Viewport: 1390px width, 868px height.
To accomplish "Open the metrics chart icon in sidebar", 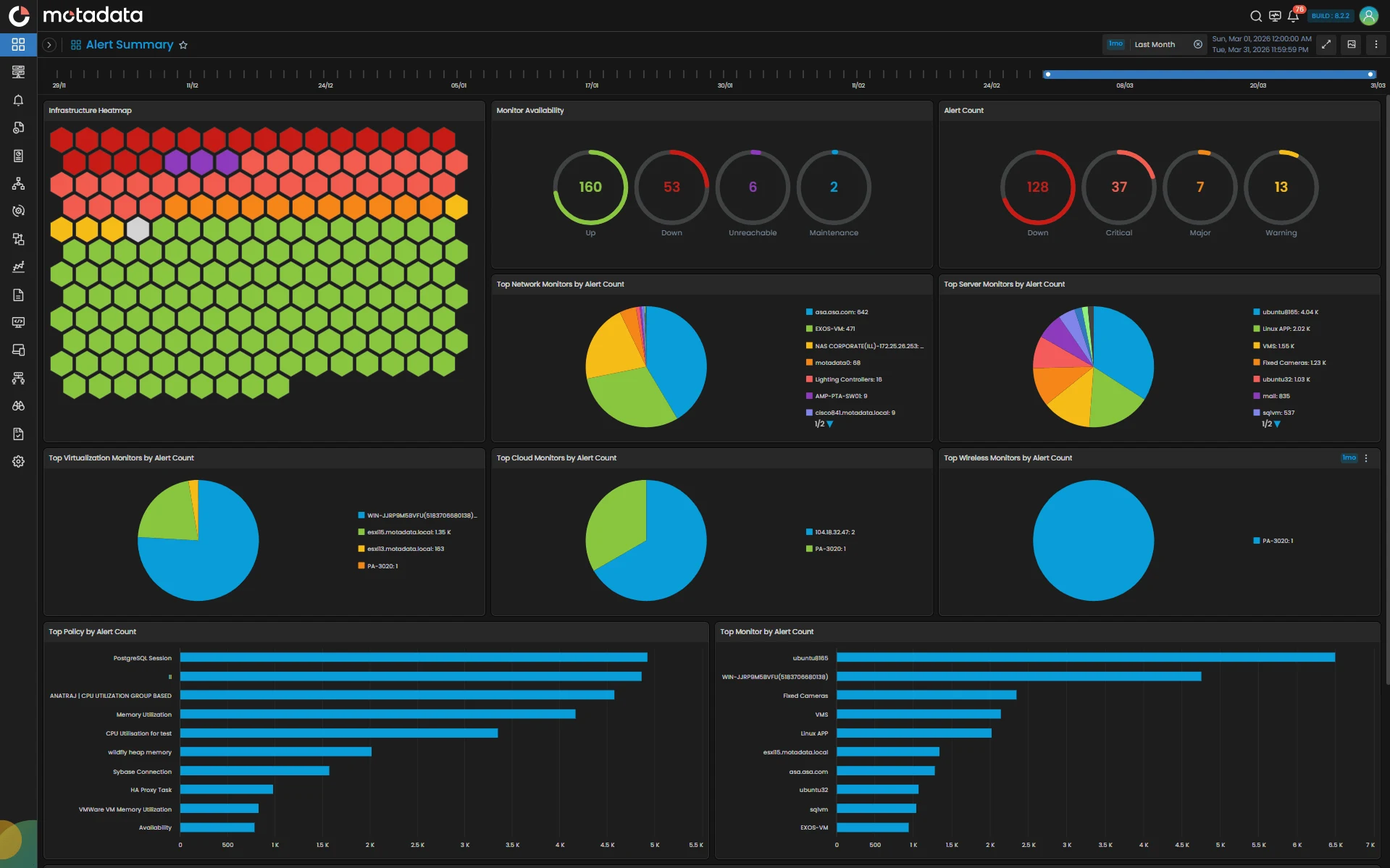I will (x=18, y=266).
